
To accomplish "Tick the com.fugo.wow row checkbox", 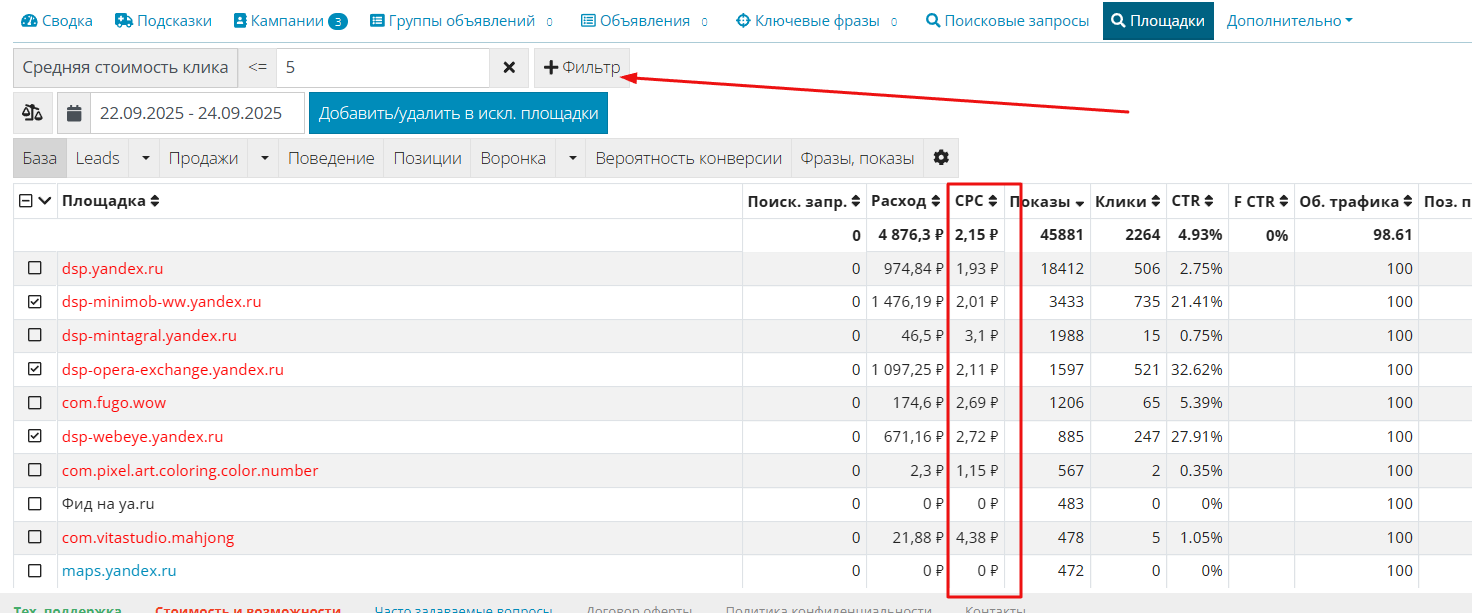I will tap(35, 403).
